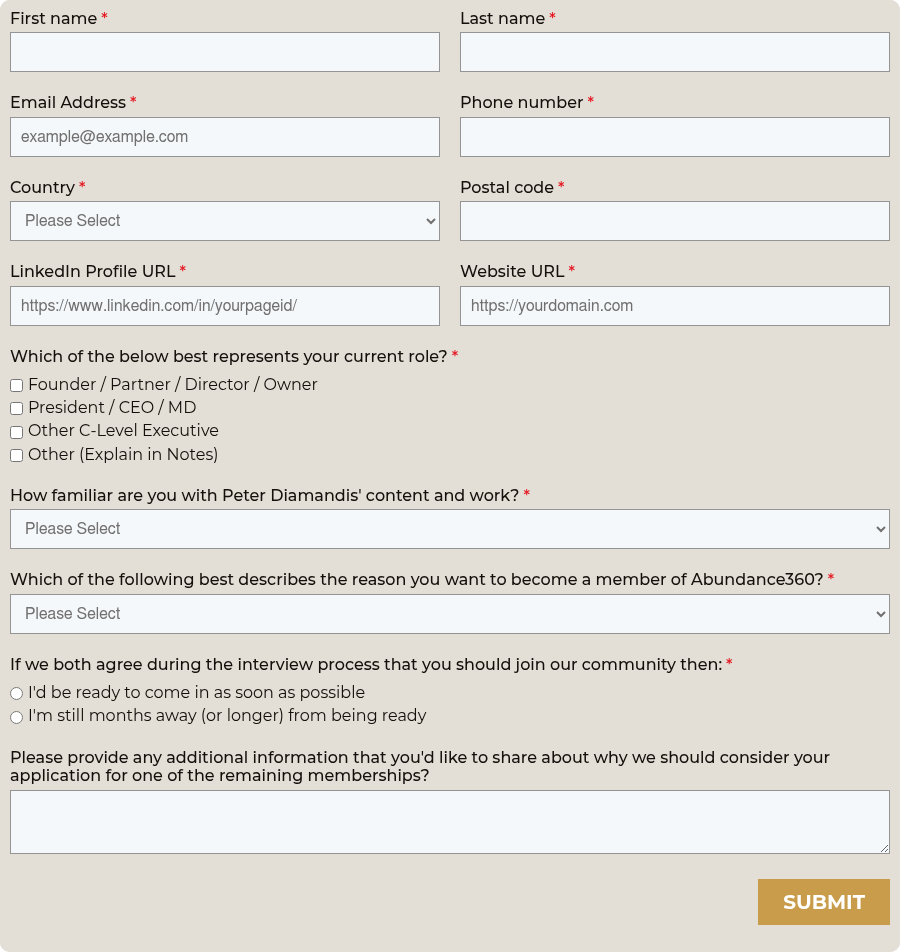Screen dimensions: 900x952
Task: Select Other C-Level Executive checkbox
Action: [x=17, y=432]
